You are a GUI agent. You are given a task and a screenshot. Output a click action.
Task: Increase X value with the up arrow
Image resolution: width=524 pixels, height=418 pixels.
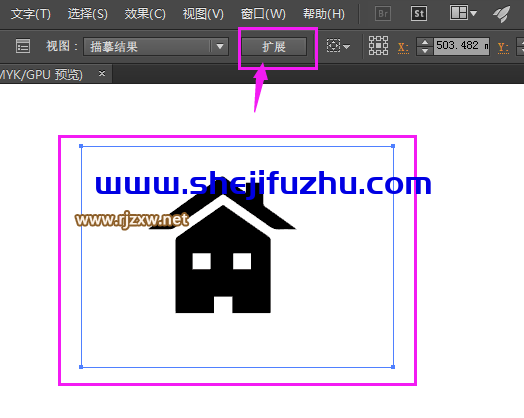pyautogui.click(x=425, y=42)
